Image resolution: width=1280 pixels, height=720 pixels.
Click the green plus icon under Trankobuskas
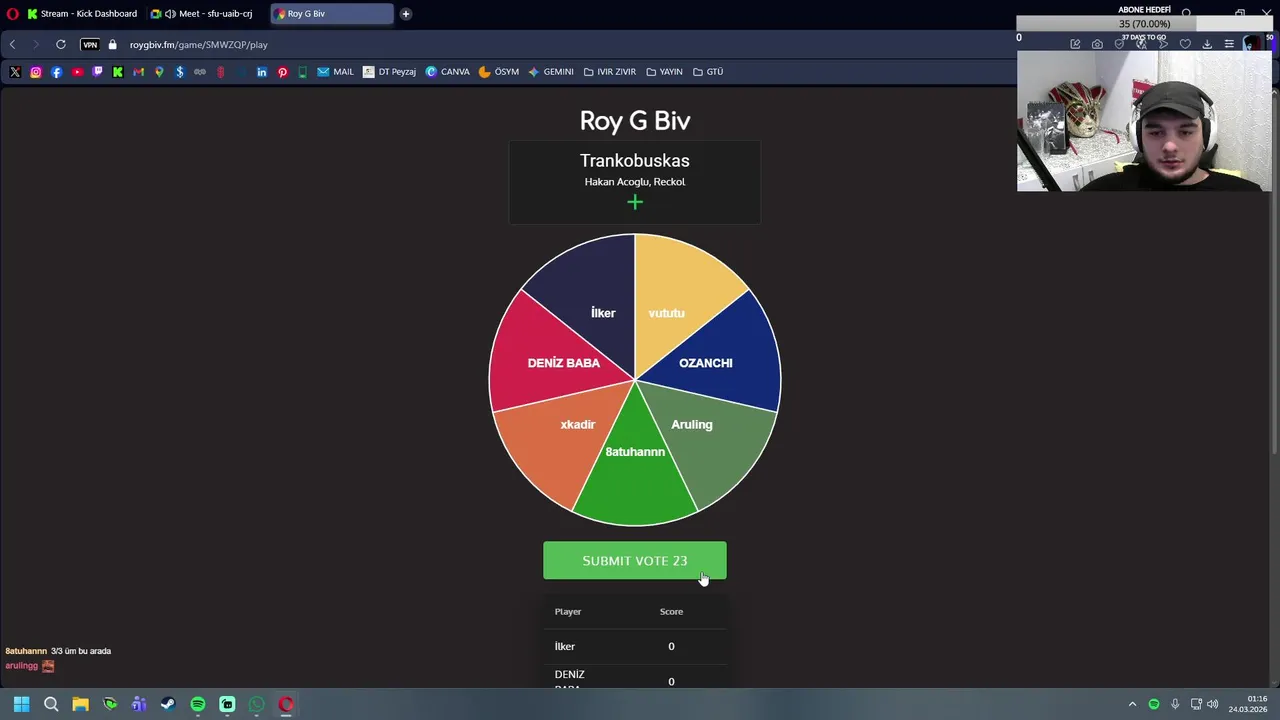click(635, 203)
